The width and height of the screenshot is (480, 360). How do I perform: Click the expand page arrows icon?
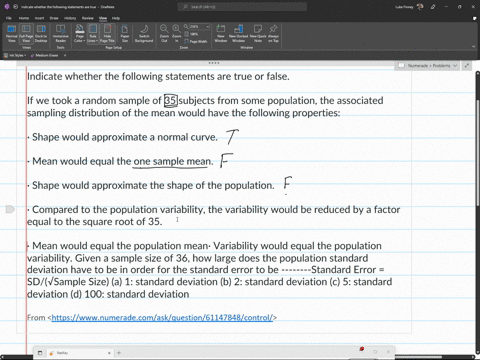pyautogui.click(x=467, y=66)
